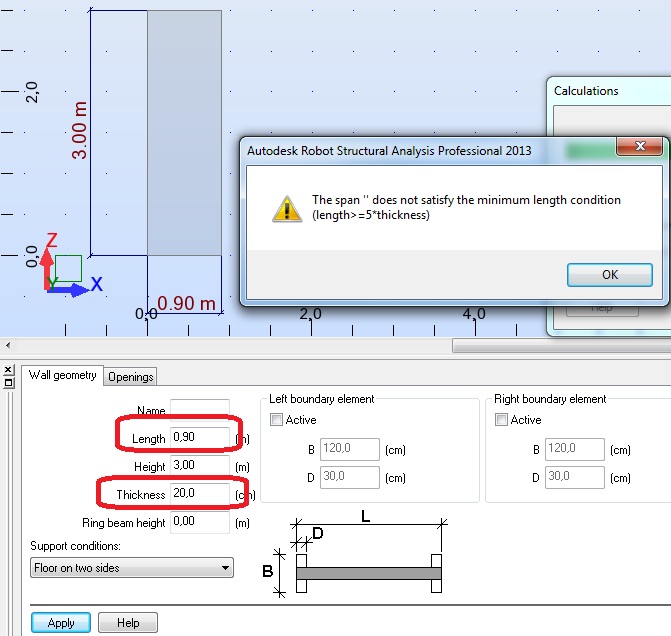
Task: Click the 3.00 m dimension label
Action: click(80, 131)
